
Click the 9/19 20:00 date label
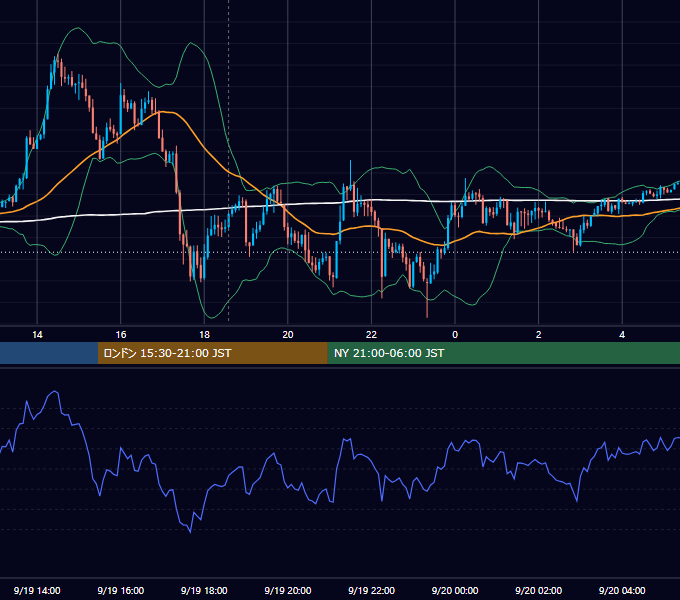point(288,590)
